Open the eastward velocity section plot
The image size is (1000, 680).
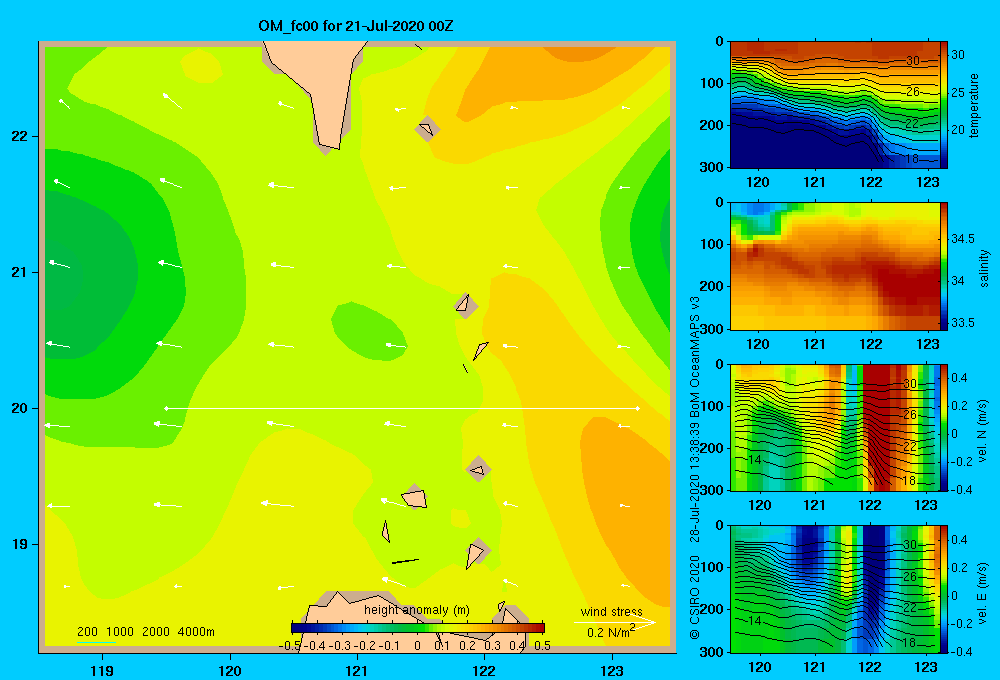(834, 589)
